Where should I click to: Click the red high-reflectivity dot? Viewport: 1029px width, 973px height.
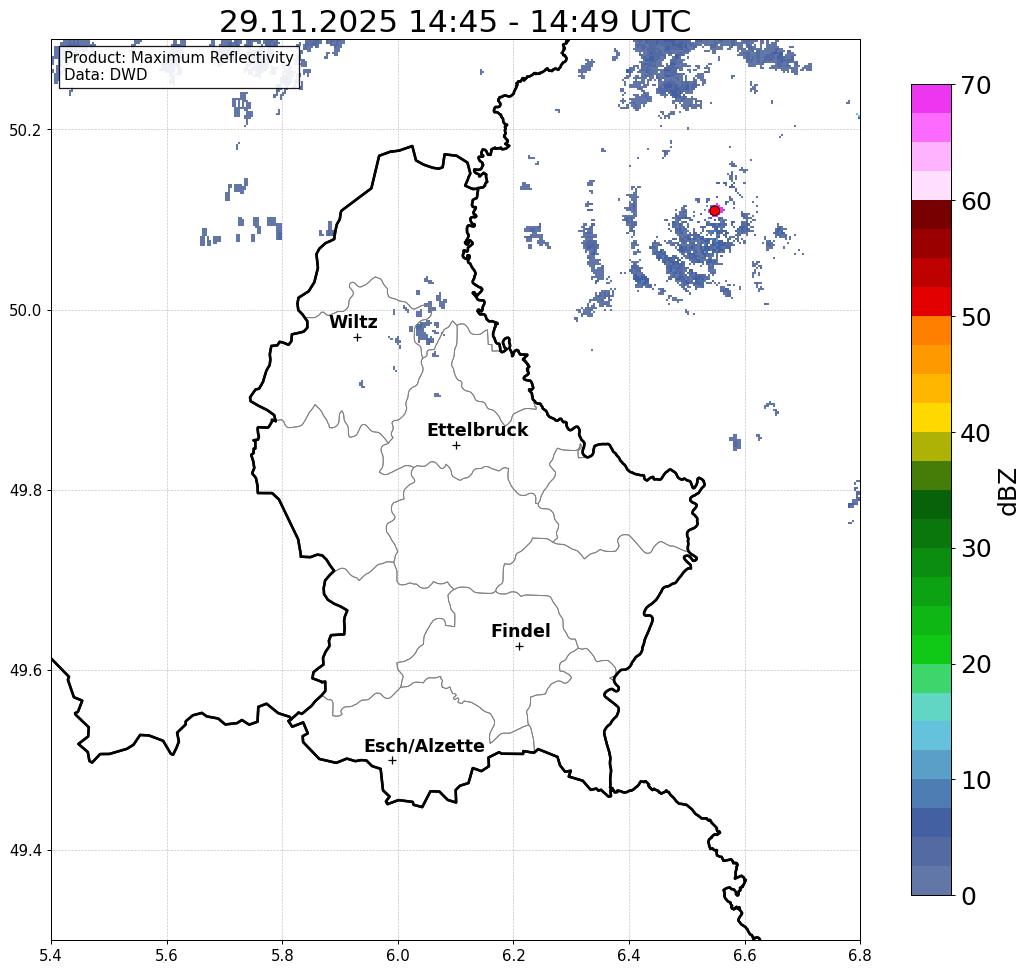[x=715, y=211]
